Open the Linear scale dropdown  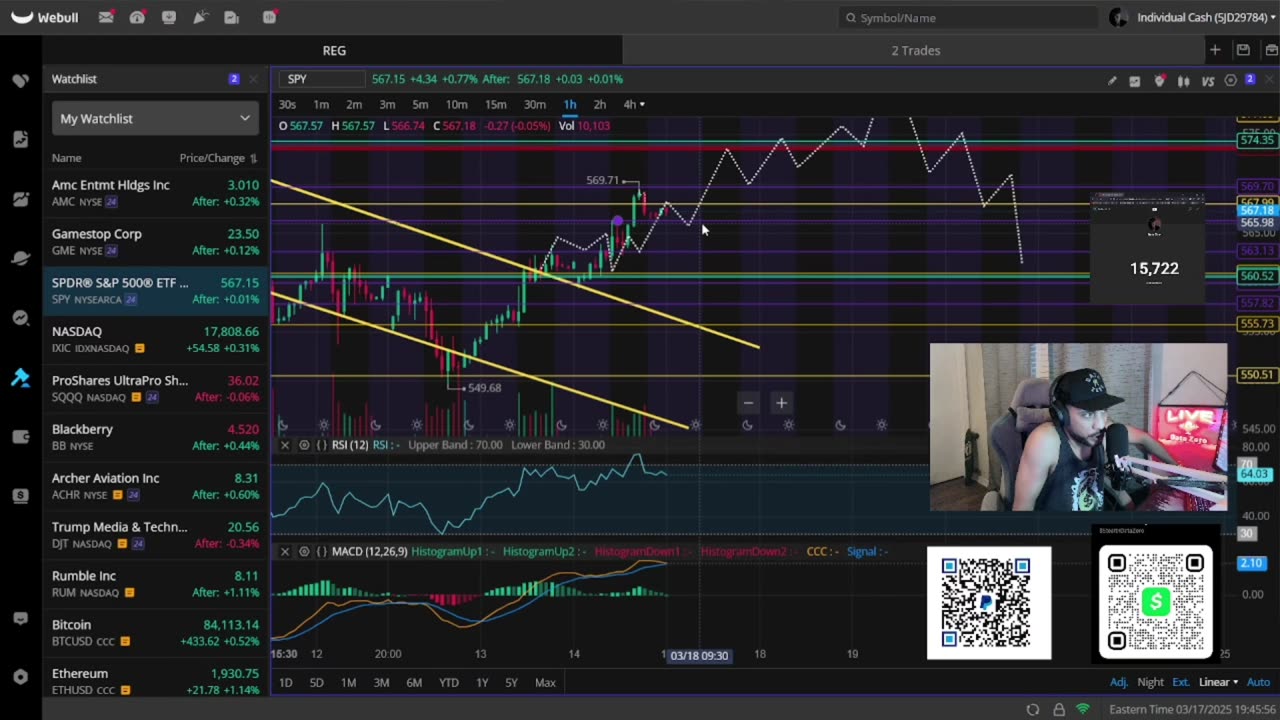tap(1218, 682)
